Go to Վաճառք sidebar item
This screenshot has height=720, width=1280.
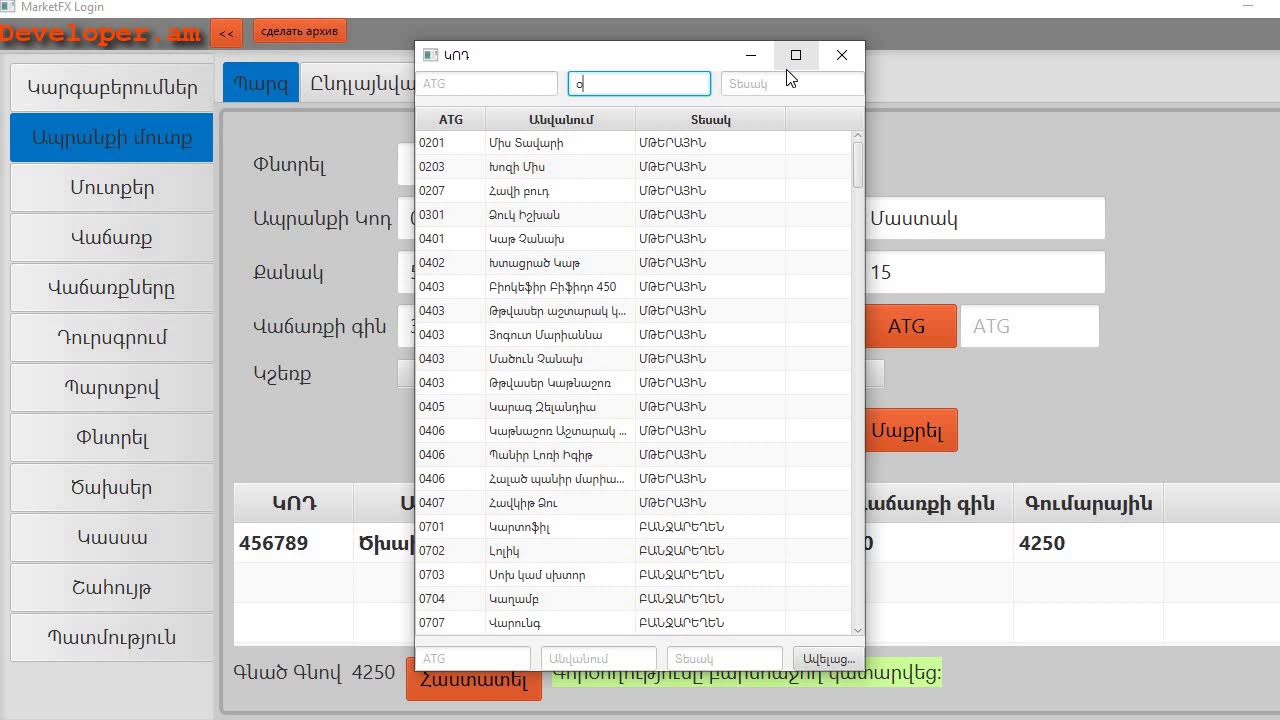(112, 237)
